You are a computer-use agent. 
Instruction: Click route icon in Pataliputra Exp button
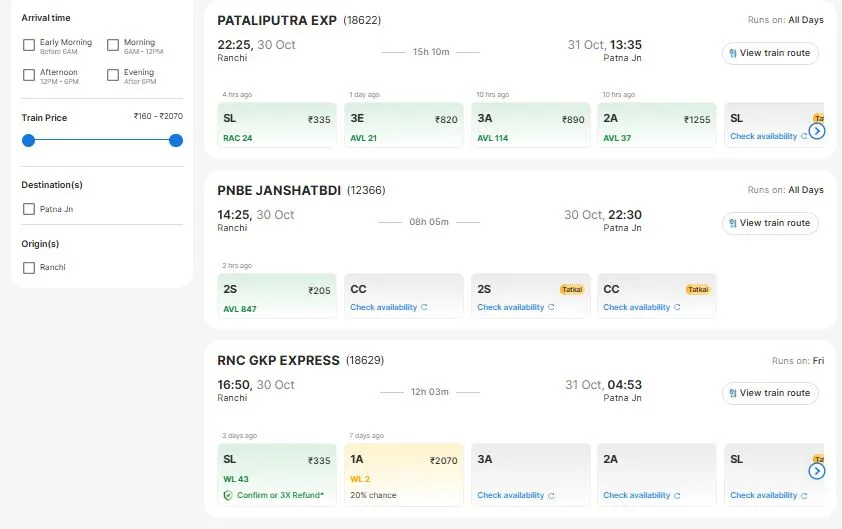point(732,53)
